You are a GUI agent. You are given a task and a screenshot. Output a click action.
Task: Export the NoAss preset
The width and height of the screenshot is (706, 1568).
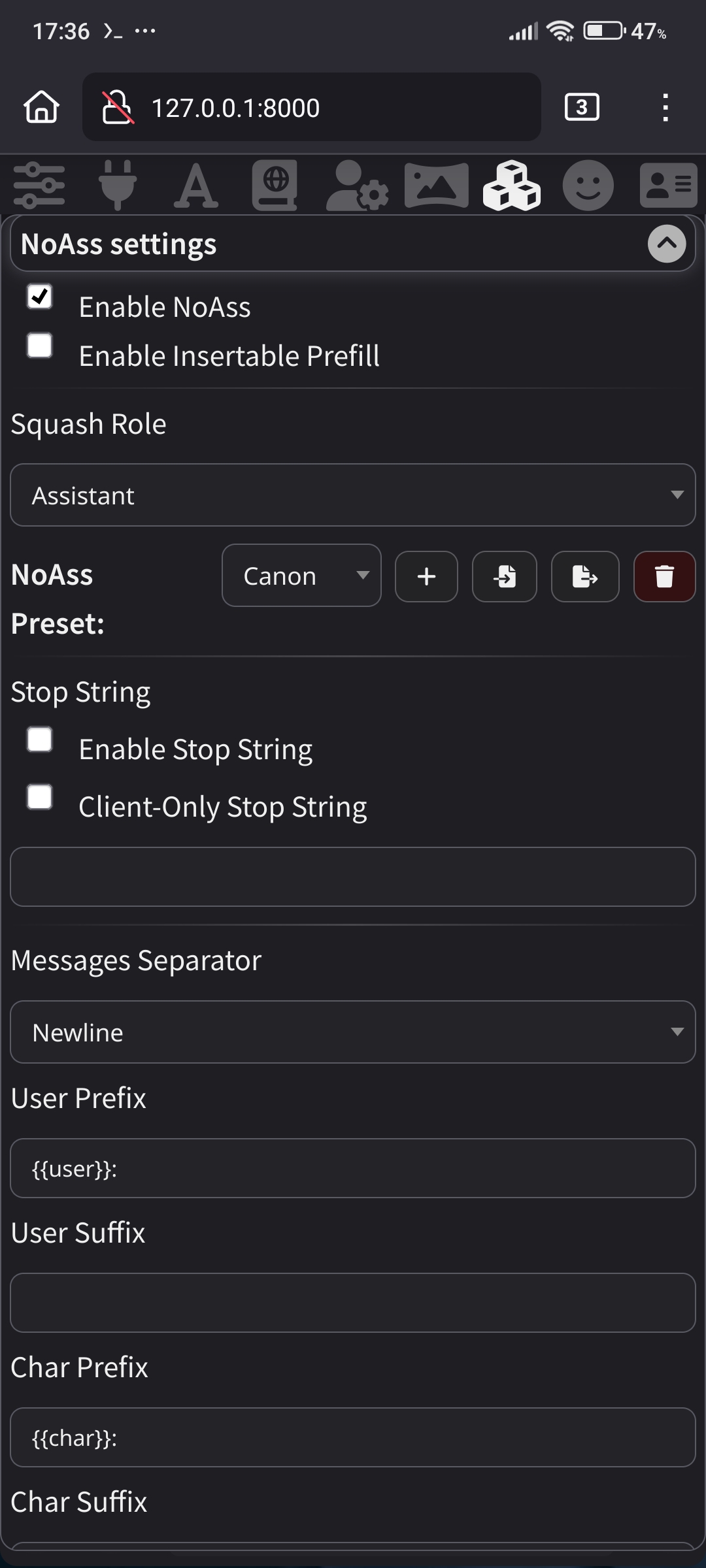585,576
